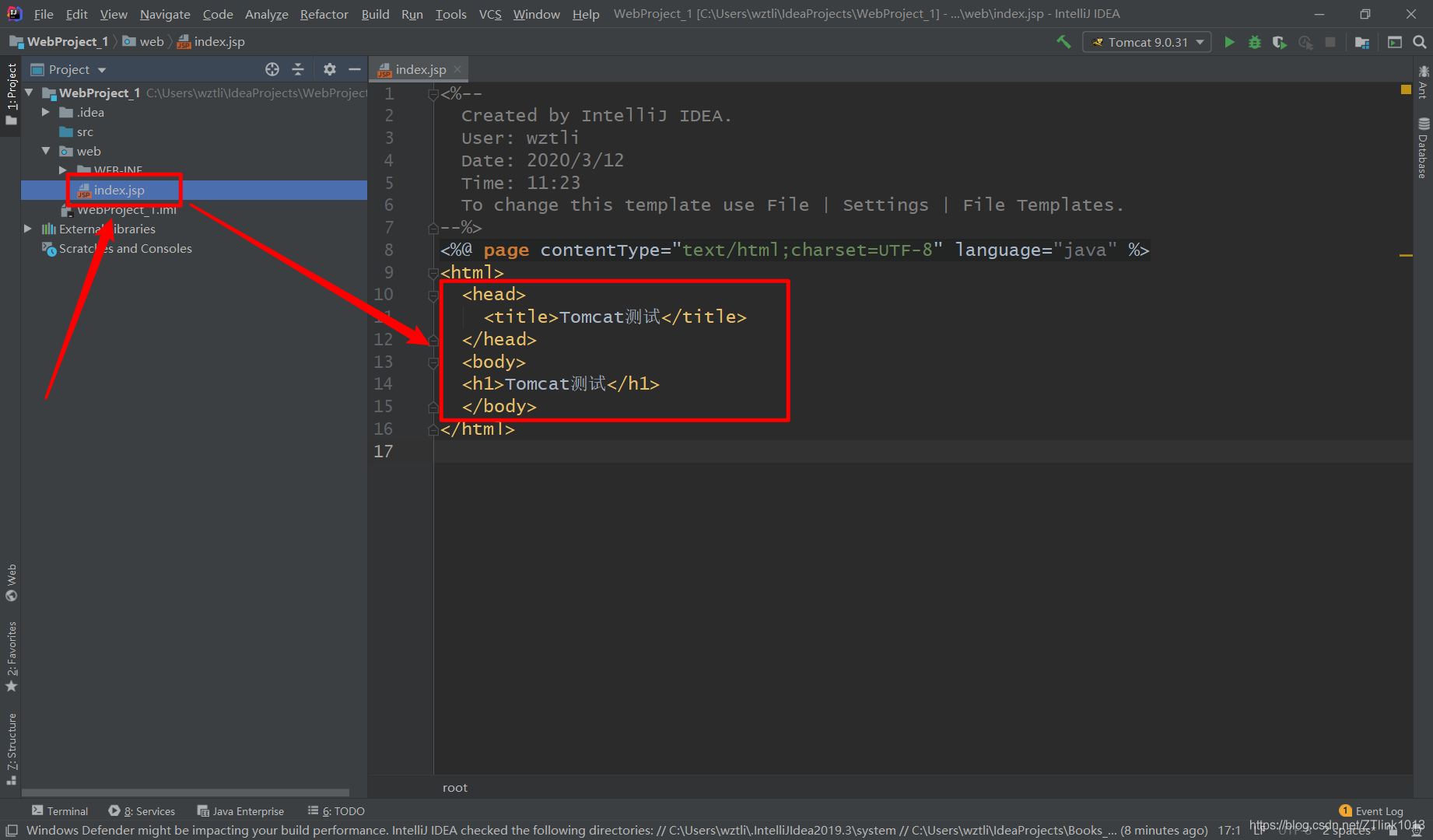Viewport: 1433px width, 840px height.
Task: Toggle the Web side tool tab
Action: 11,583
